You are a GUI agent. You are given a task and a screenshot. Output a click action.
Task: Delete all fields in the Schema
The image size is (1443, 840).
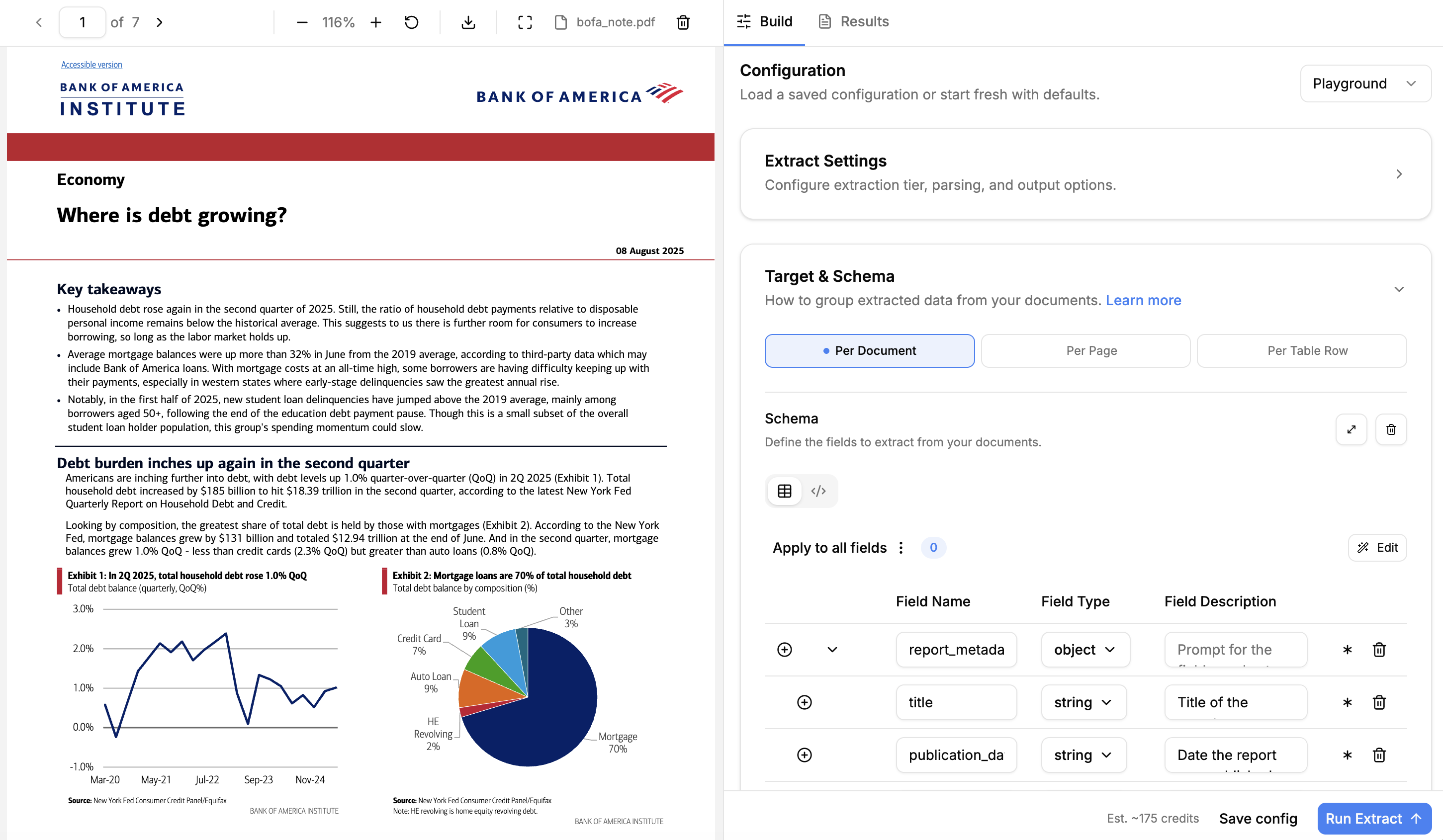point(1390,429)
